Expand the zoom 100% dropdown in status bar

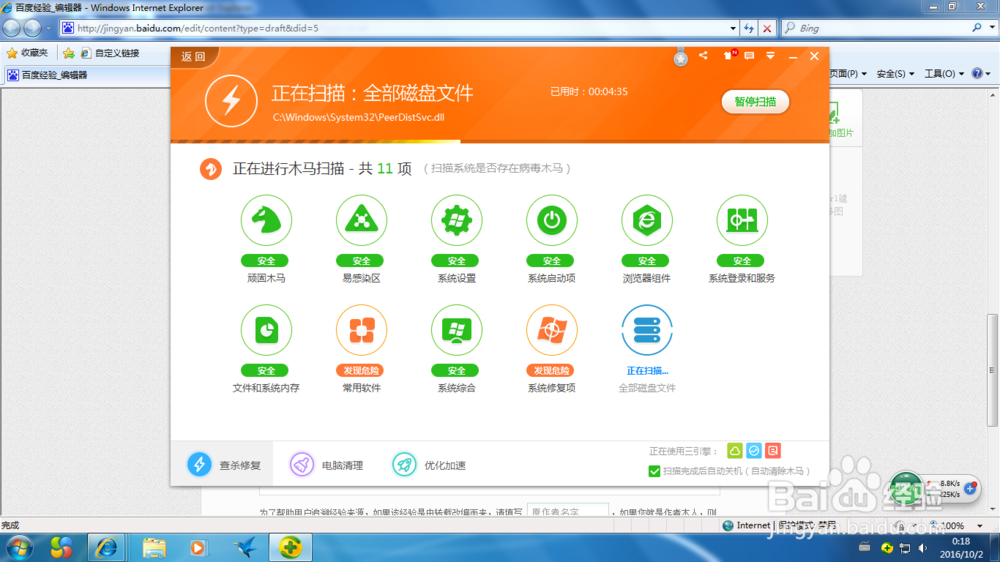(980, 526)
